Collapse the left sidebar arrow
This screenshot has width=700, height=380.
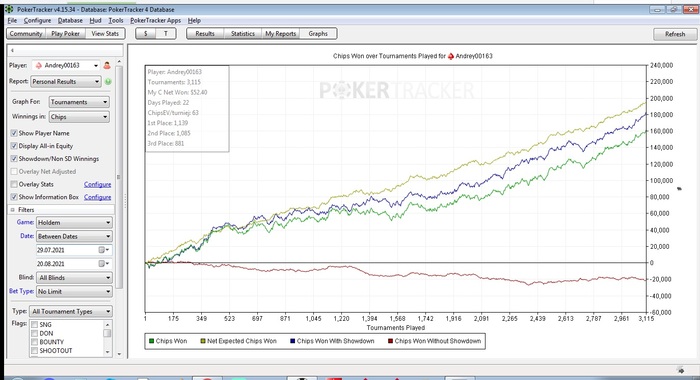(x=12, y=50)
